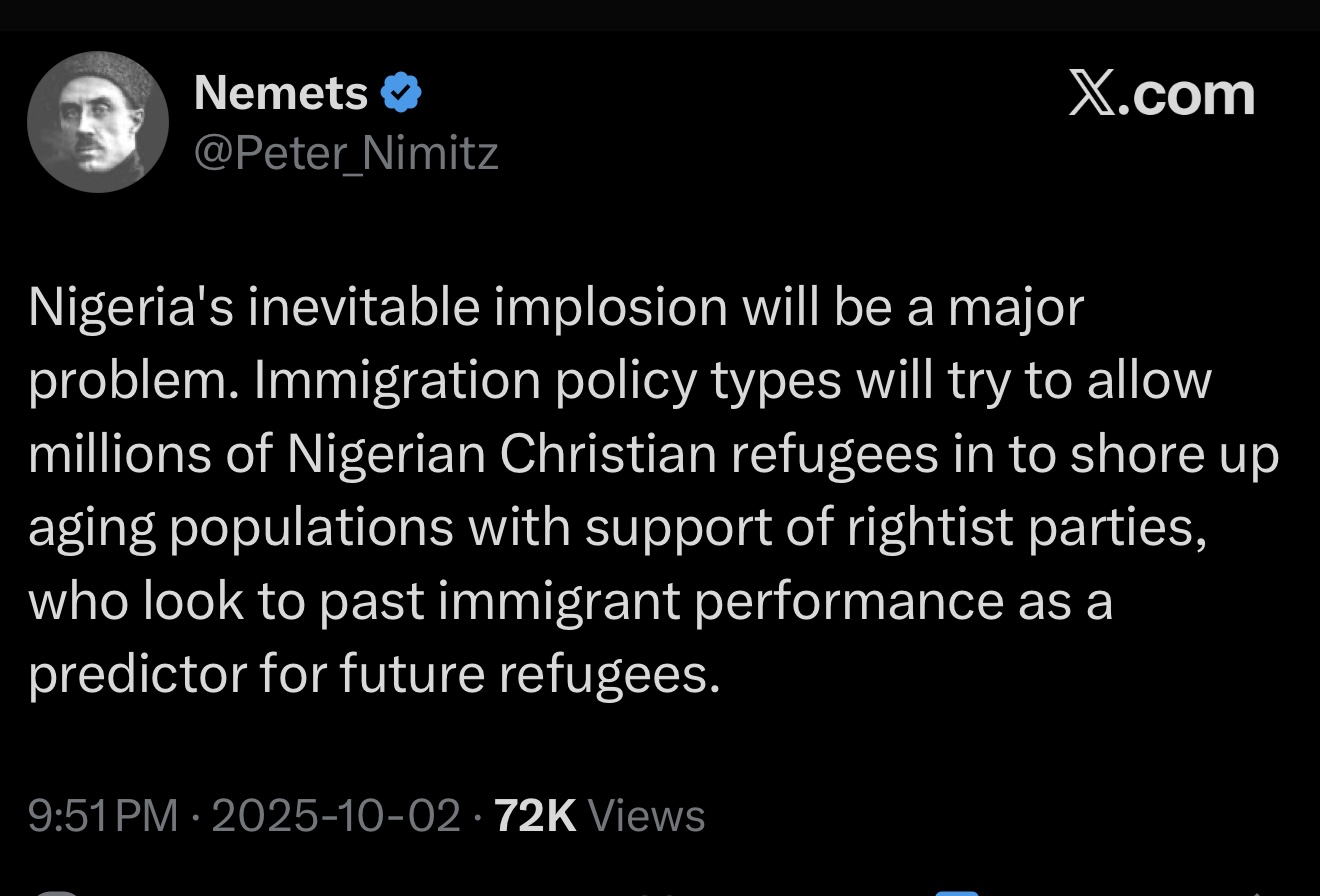The height and width of the screenshot is (896, 1320).
Task: Click the 2025-10-02 post date
Action: click(336, 816)
